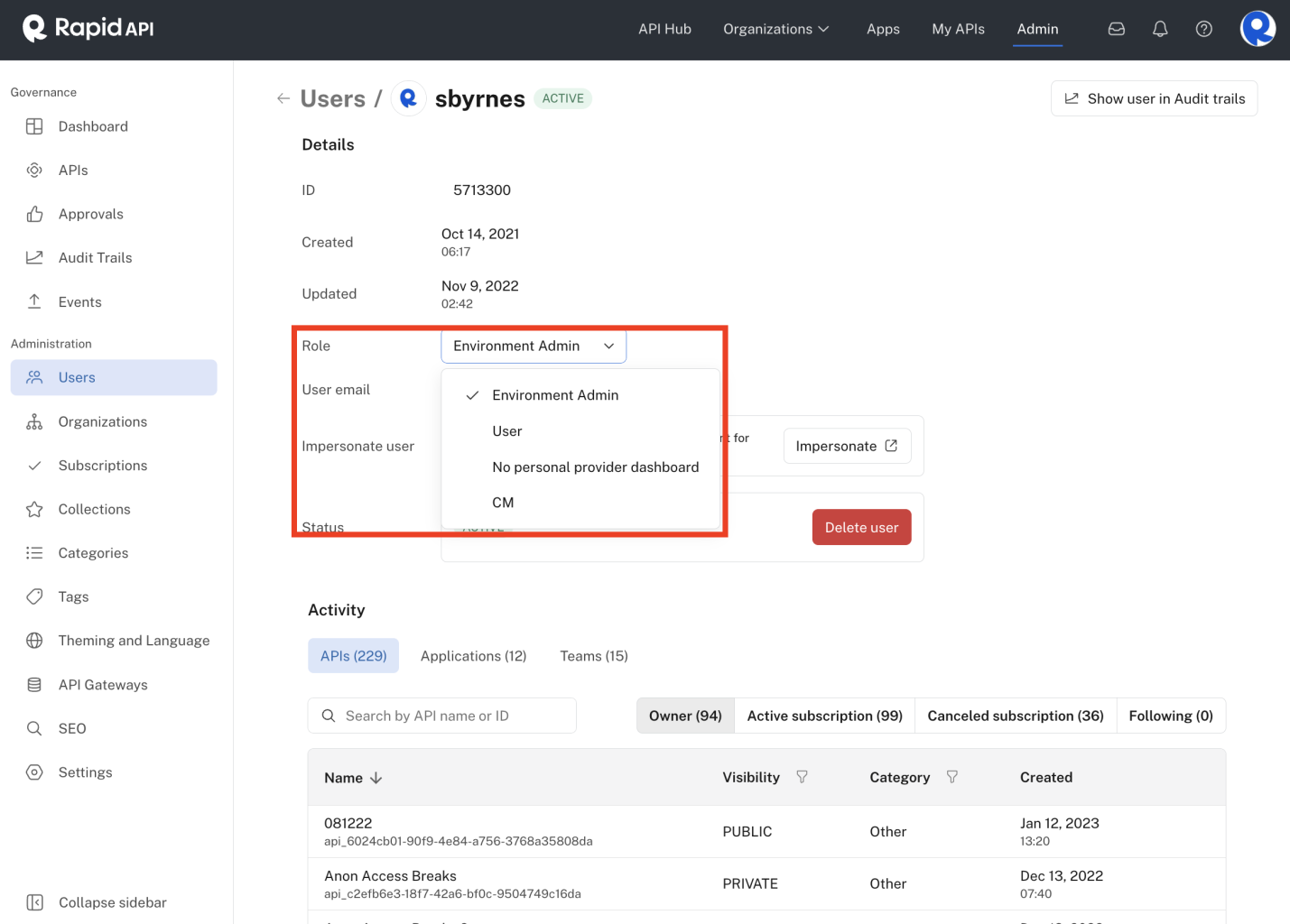Select User role option

tap(580, 431)
